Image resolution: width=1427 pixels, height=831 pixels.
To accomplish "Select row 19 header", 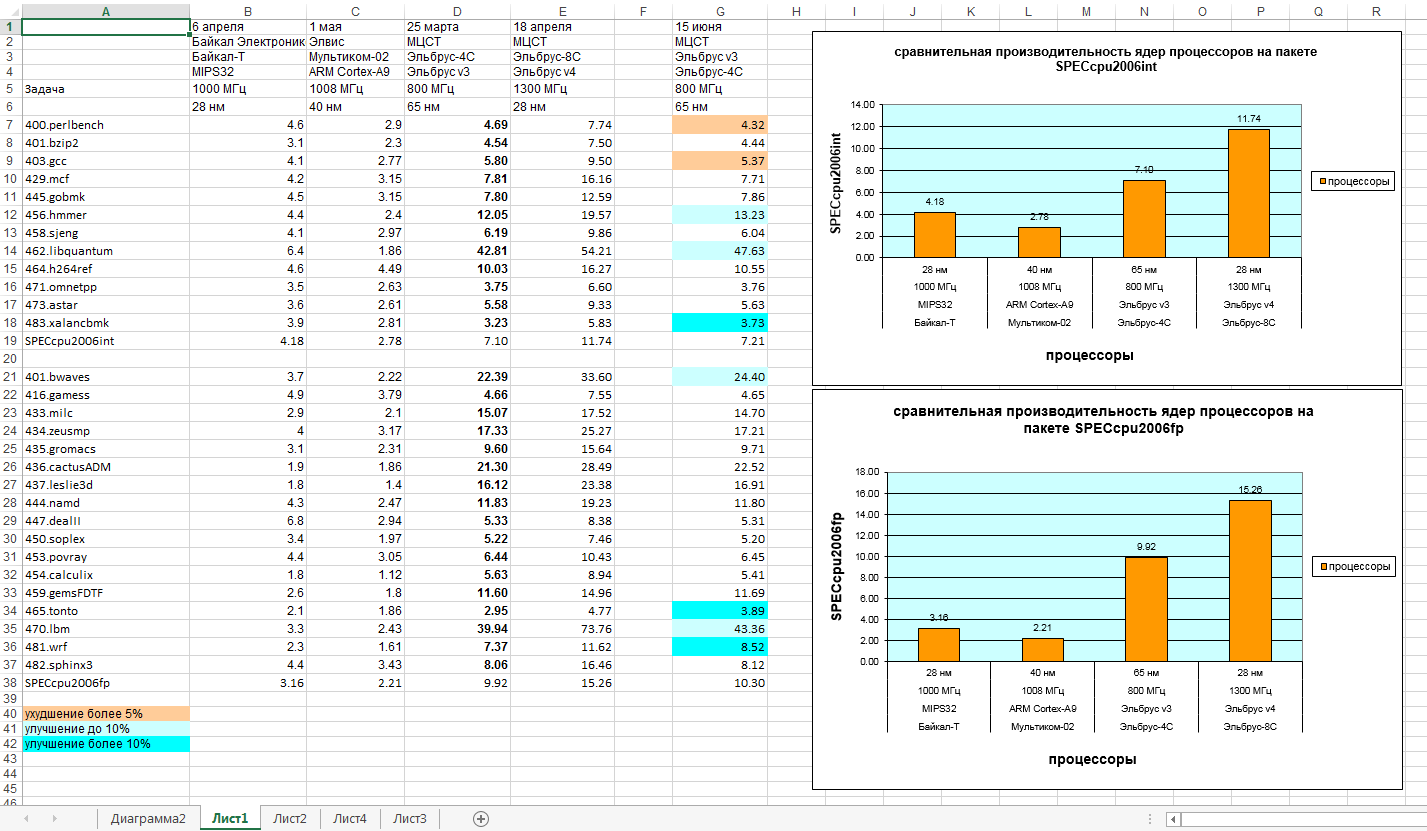I will click(10, 341).
